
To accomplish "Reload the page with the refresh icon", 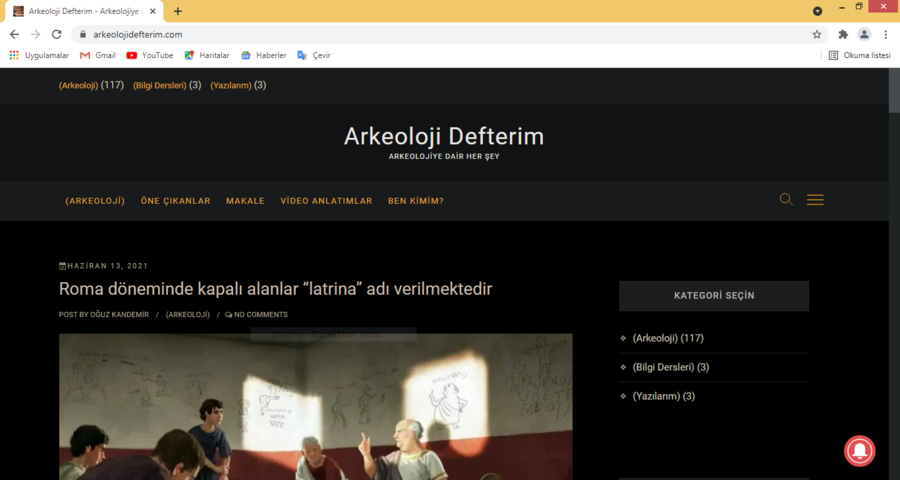I will coord(56,34).
